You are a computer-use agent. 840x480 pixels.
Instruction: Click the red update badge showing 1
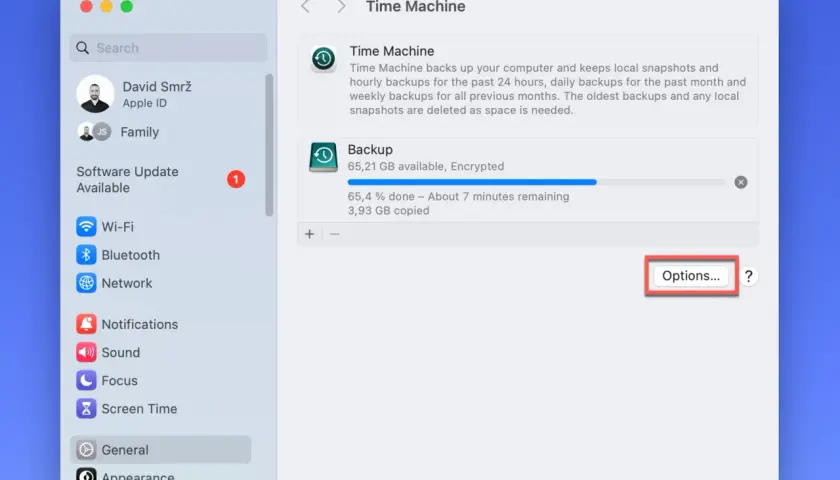pyautogui.click(x=236, y=179)
